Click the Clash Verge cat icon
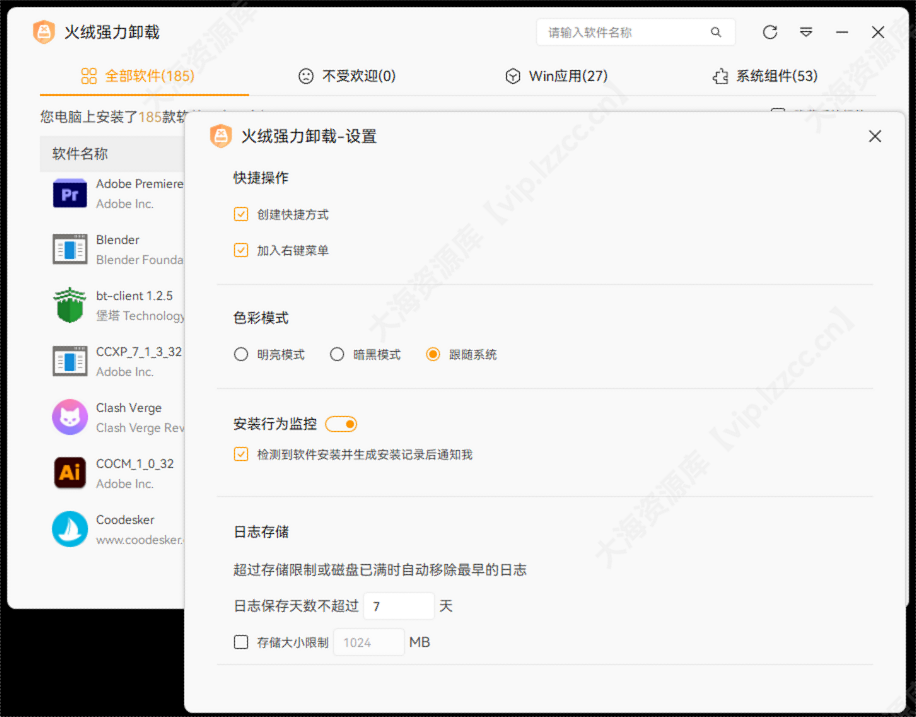This screenshot has width=916, height=717. [x=70, y=417]
